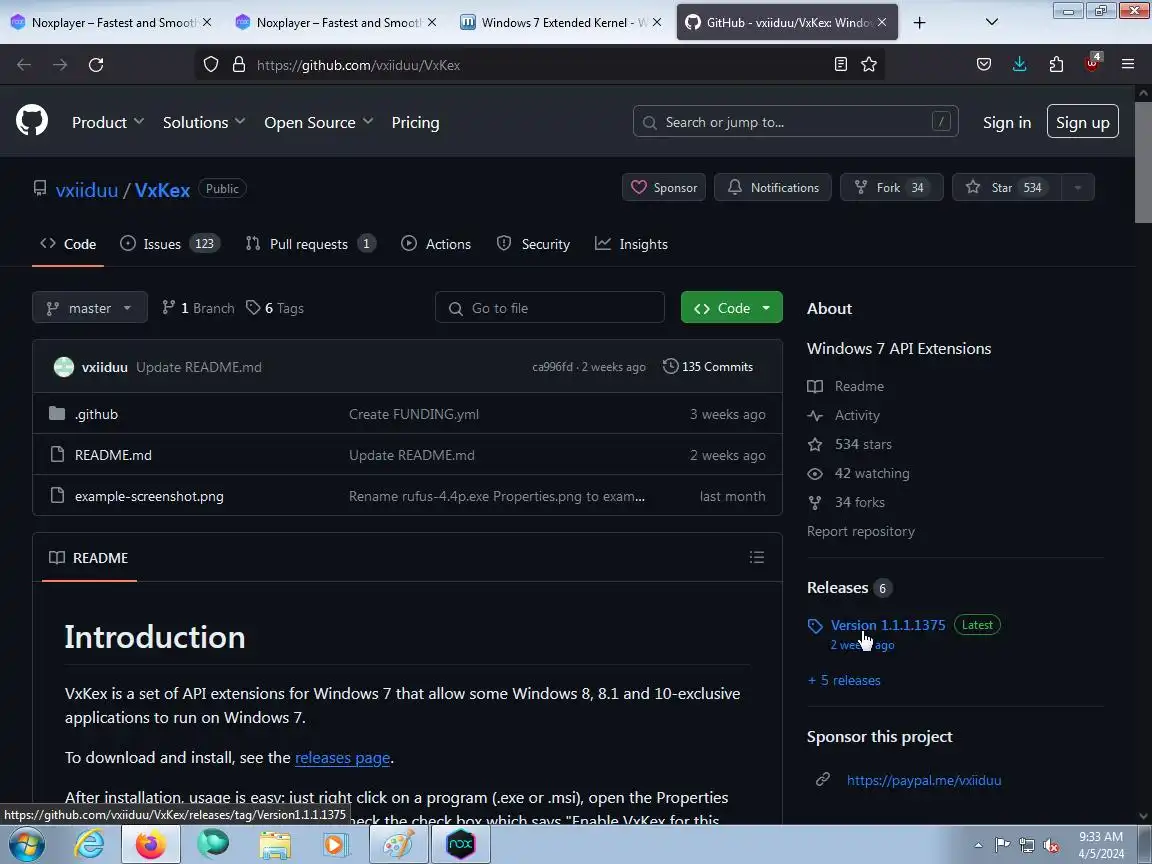Bookmark this page with the star icon
Viewport: 1152px width, 864px height.
coord(869,65)
